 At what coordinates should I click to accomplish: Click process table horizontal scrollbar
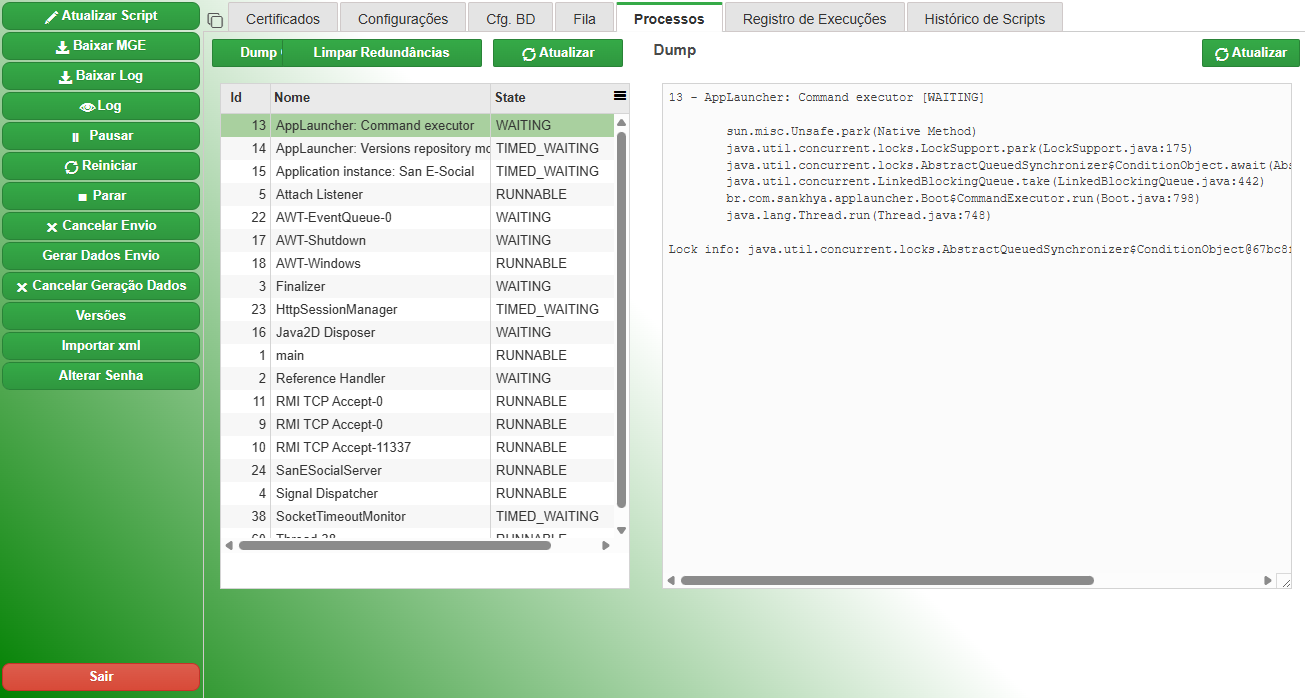point(394,546)
